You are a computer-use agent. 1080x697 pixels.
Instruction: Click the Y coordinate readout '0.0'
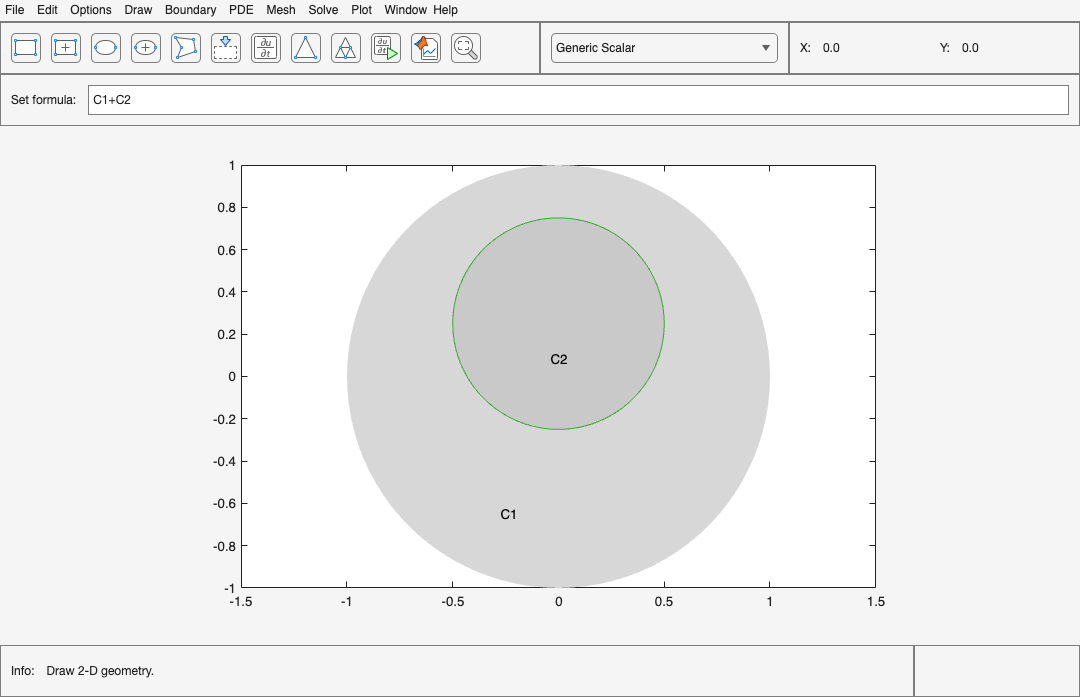[970, 48]
